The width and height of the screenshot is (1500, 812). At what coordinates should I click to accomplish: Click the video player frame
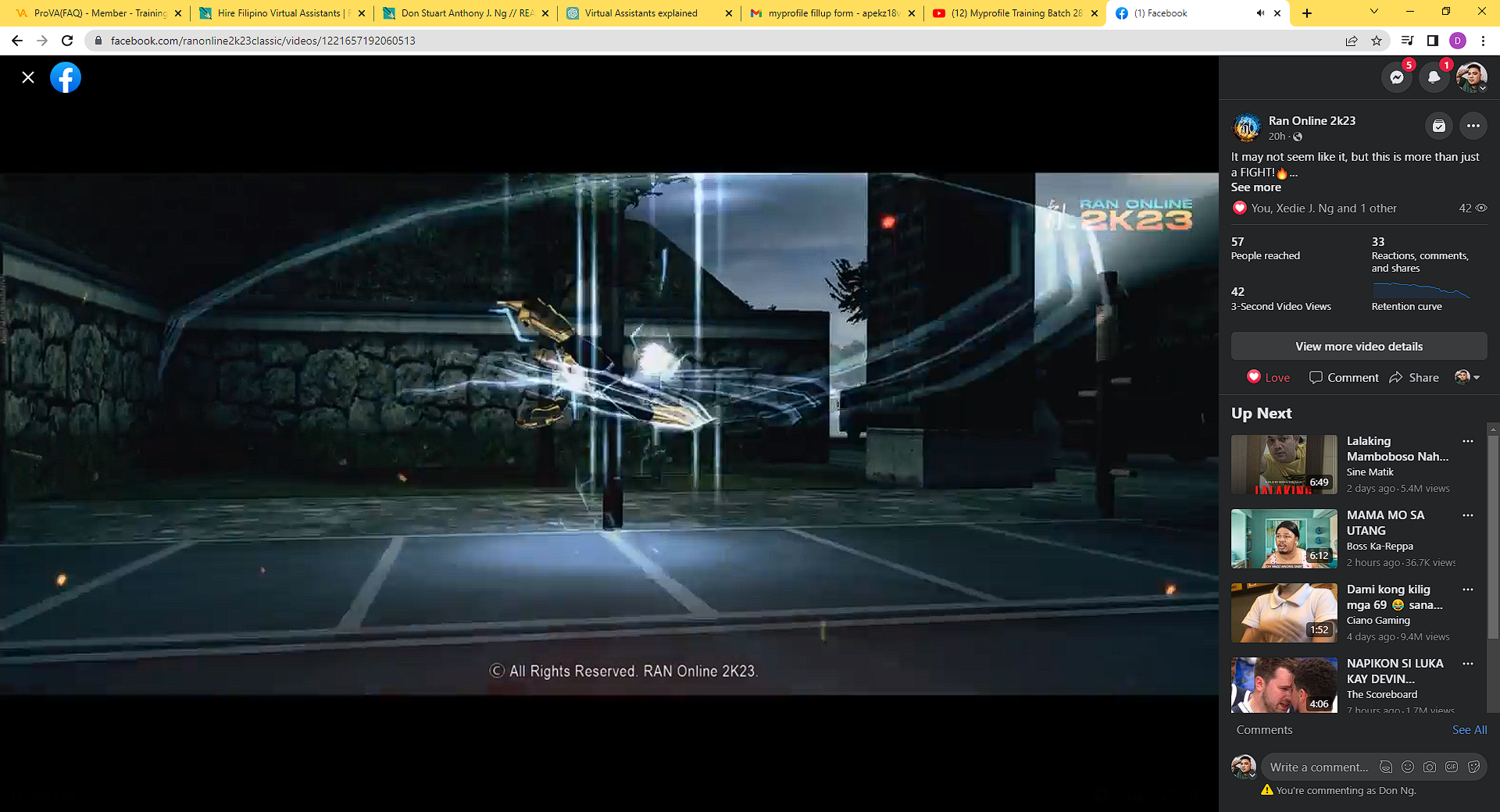[609, 434]
